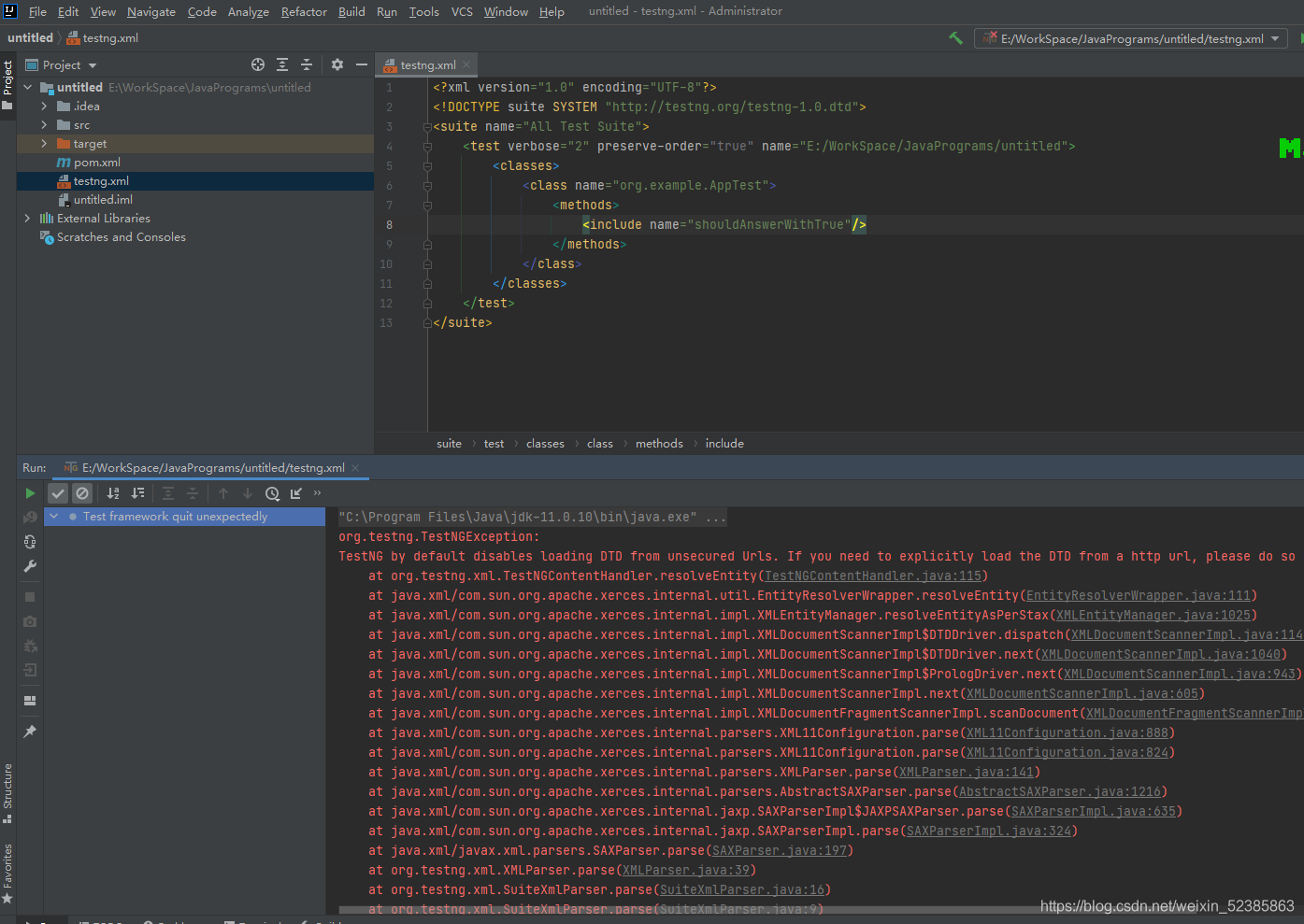Open the Structure tool window side tab
The image size is (1304, 924).
click(x=7, y=793)
